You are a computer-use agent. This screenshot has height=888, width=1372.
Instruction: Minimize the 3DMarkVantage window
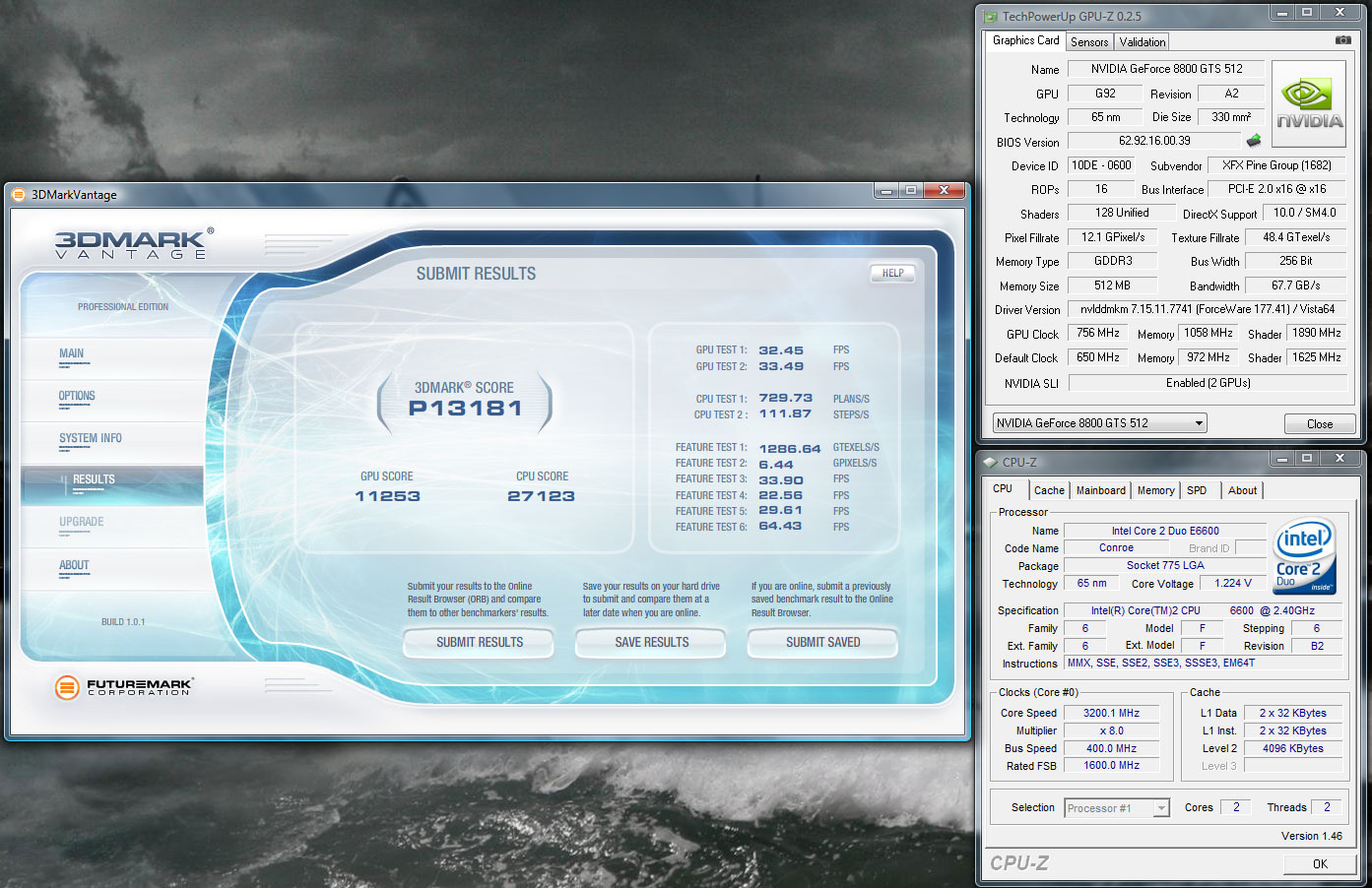coord(885,190)
